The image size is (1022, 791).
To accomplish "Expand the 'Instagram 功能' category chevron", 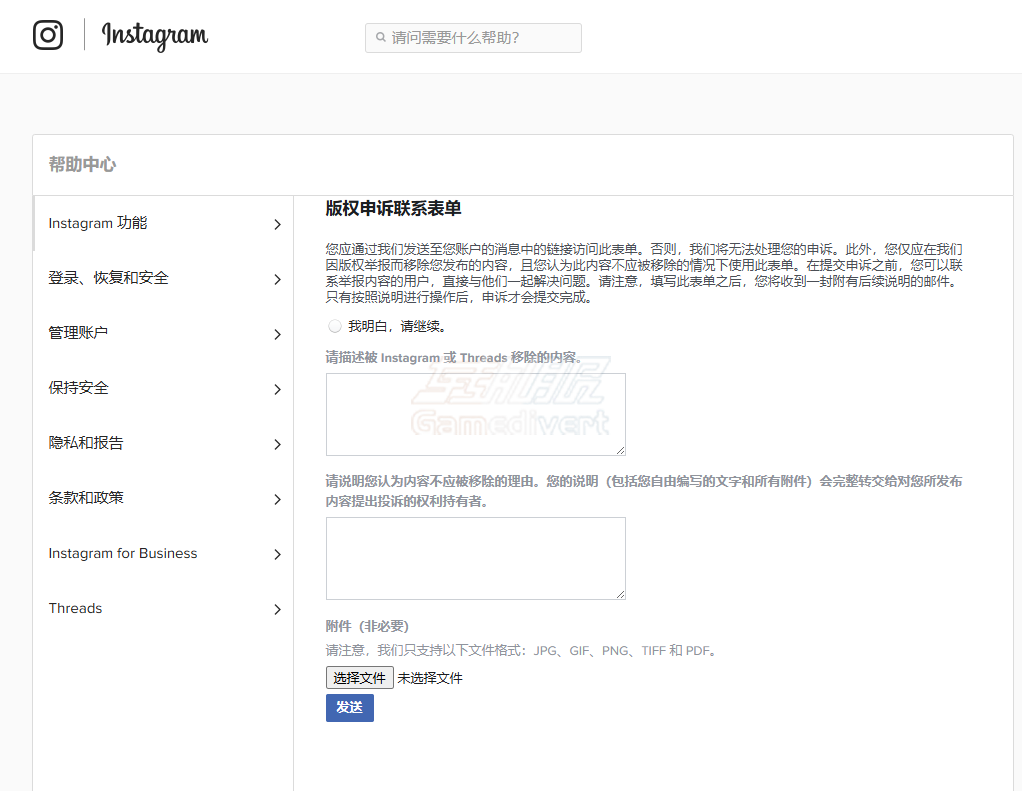I will 277,224.
